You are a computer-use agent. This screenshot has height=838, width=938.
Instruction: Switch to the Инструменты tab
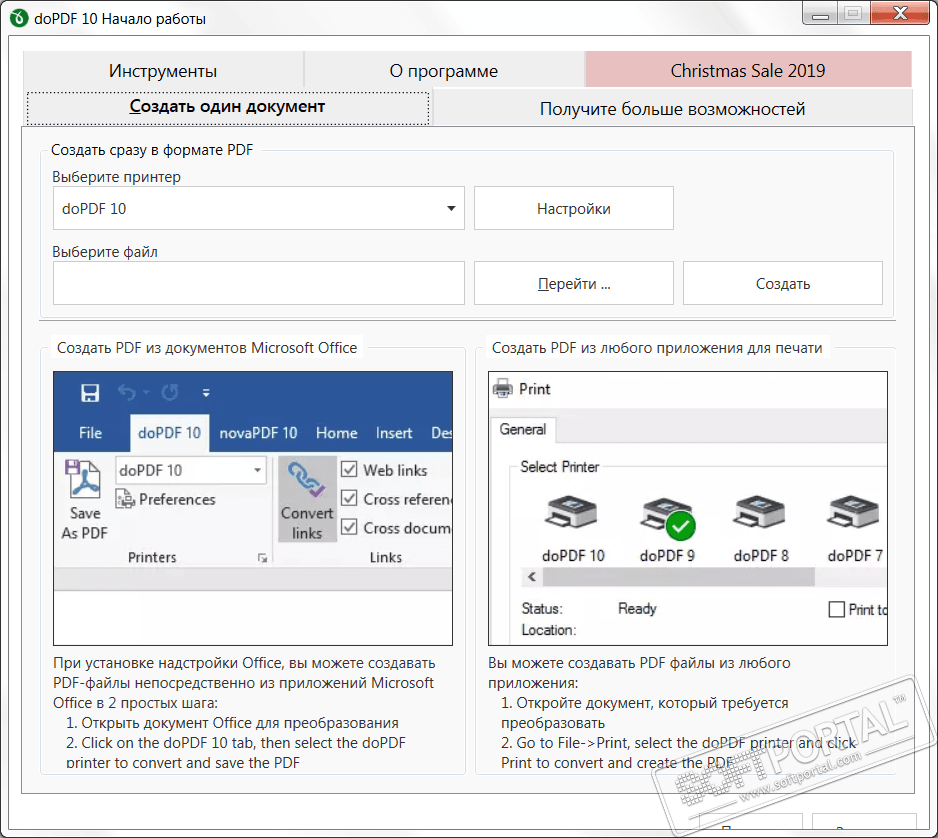point(163,71)
